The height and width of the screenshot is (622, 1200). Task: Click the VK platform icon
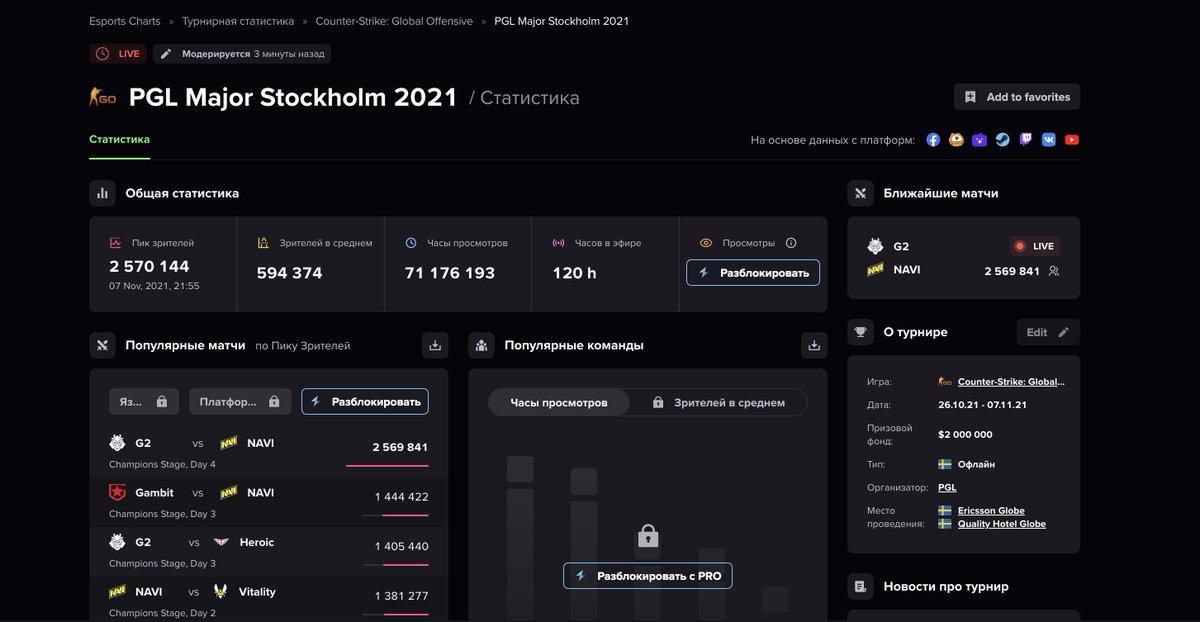[x=1049, y=140]
